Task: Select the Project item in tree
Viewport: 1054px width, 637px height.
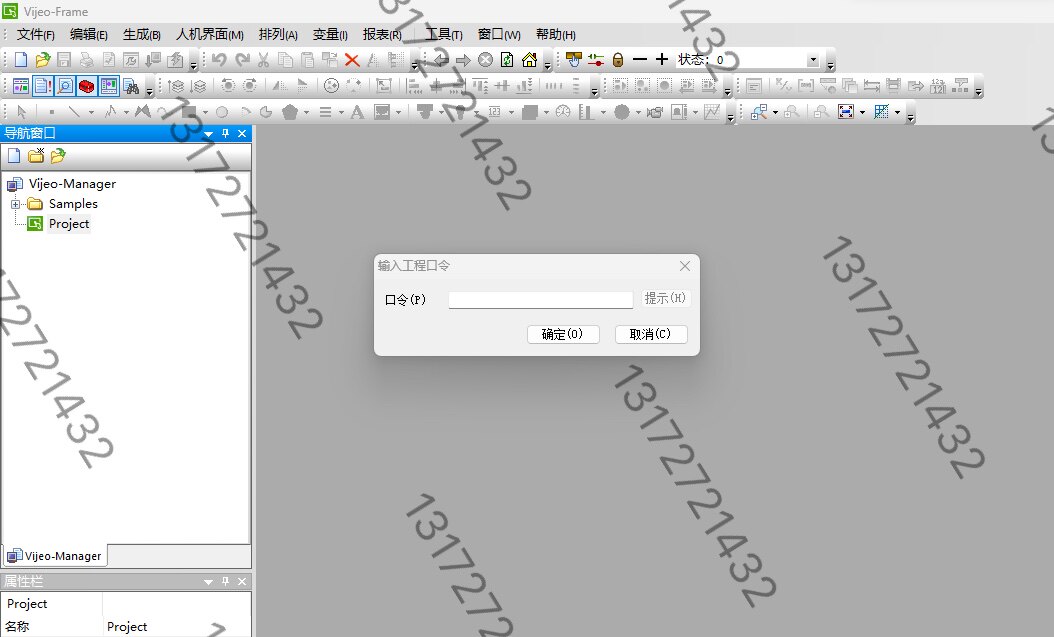Action: [x=69, y=224]
